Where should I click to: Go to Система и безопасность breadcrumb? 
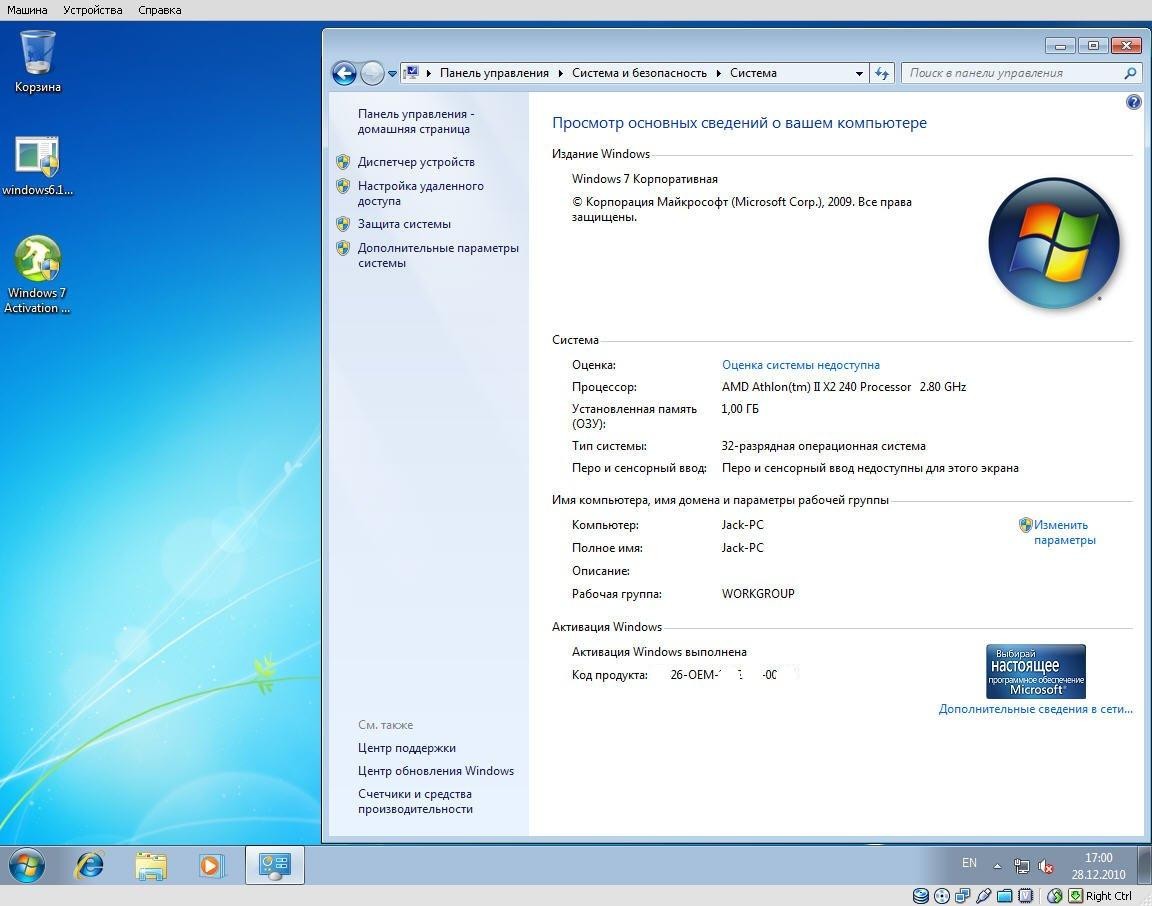coord(639,73)
